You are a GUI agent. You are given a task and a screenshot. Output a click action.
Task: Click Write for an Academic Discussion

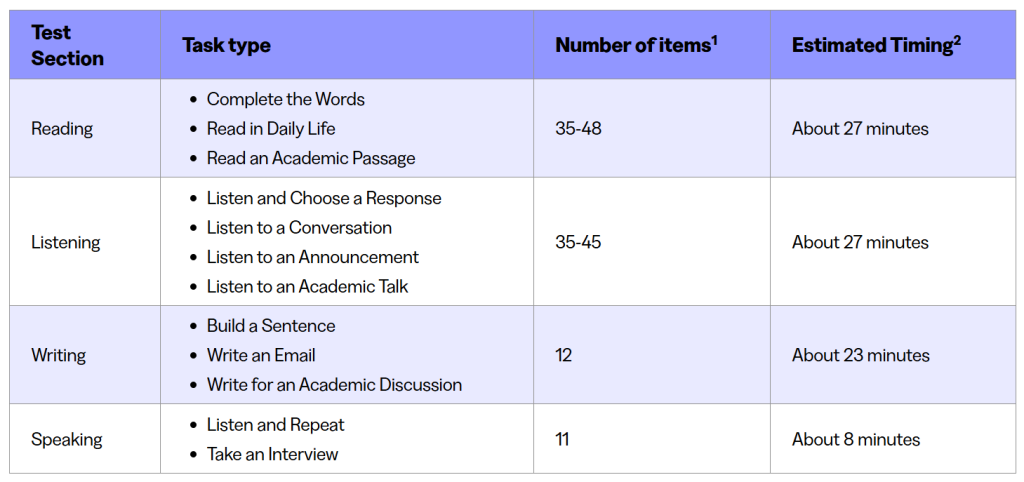(x=334, y=385)
